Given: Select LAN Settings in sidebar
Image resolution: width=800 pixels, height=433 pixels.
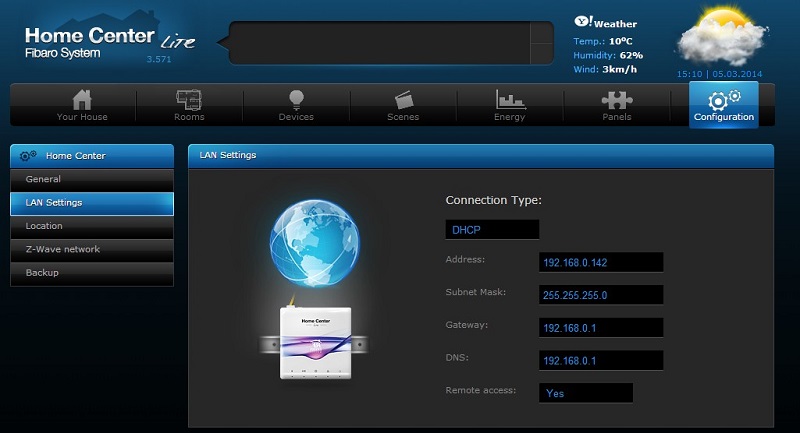Looking at the screenshot, I should [x=92, y=203].
